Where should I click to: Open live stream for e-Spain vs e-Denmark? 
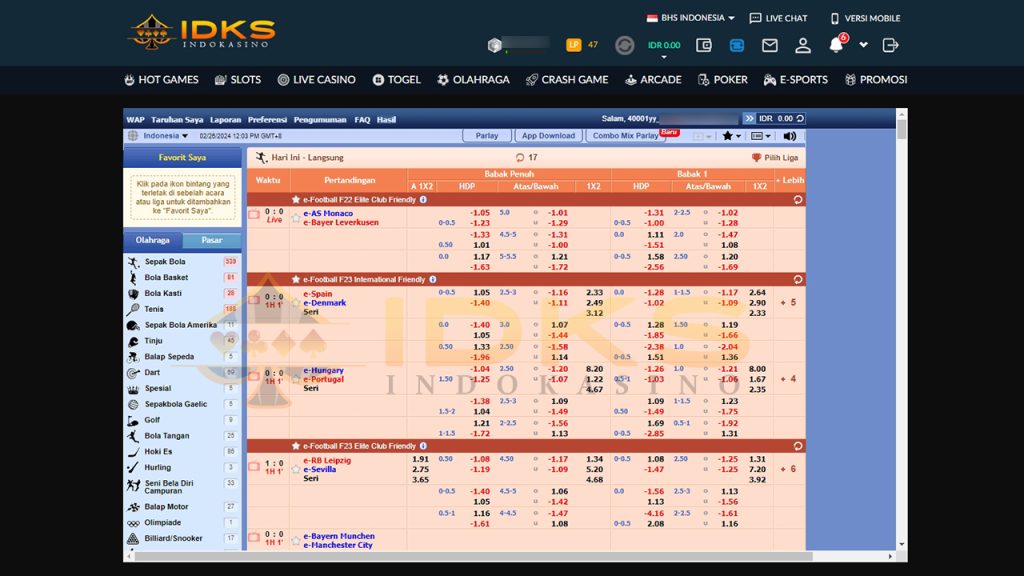tap(254, 300)
